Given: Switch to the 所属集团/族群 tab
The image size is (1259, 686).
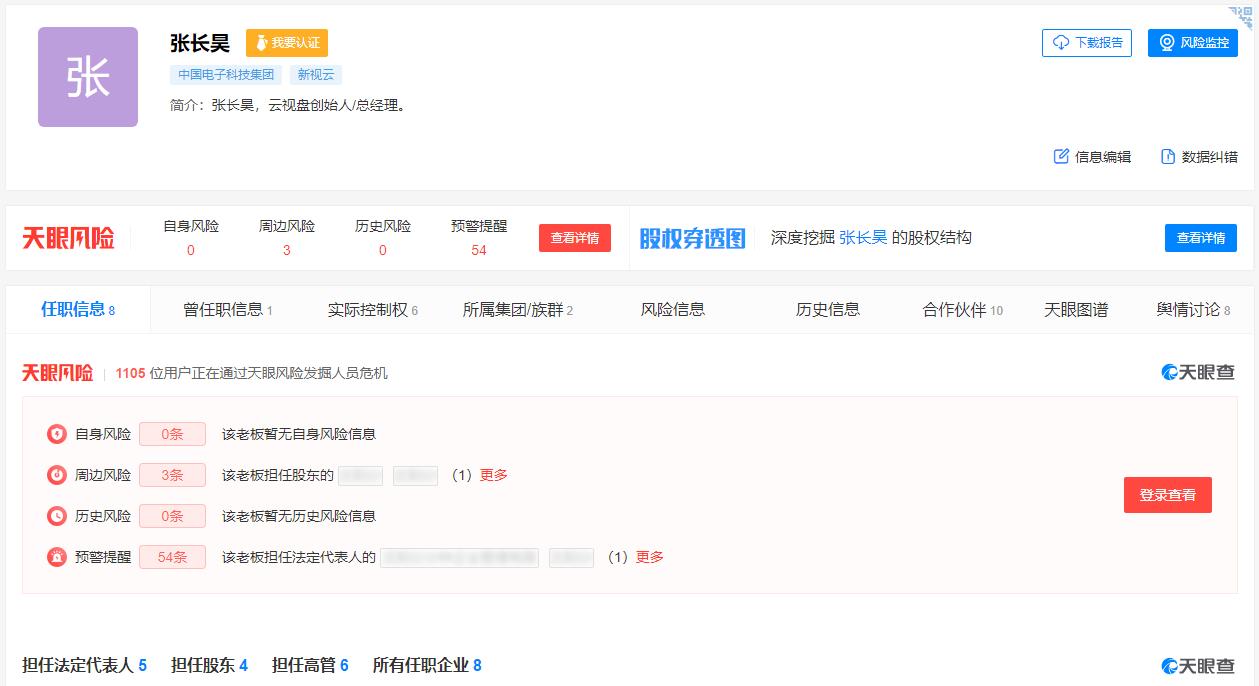Looking at the screenshot, I should (x=518, y=310).
